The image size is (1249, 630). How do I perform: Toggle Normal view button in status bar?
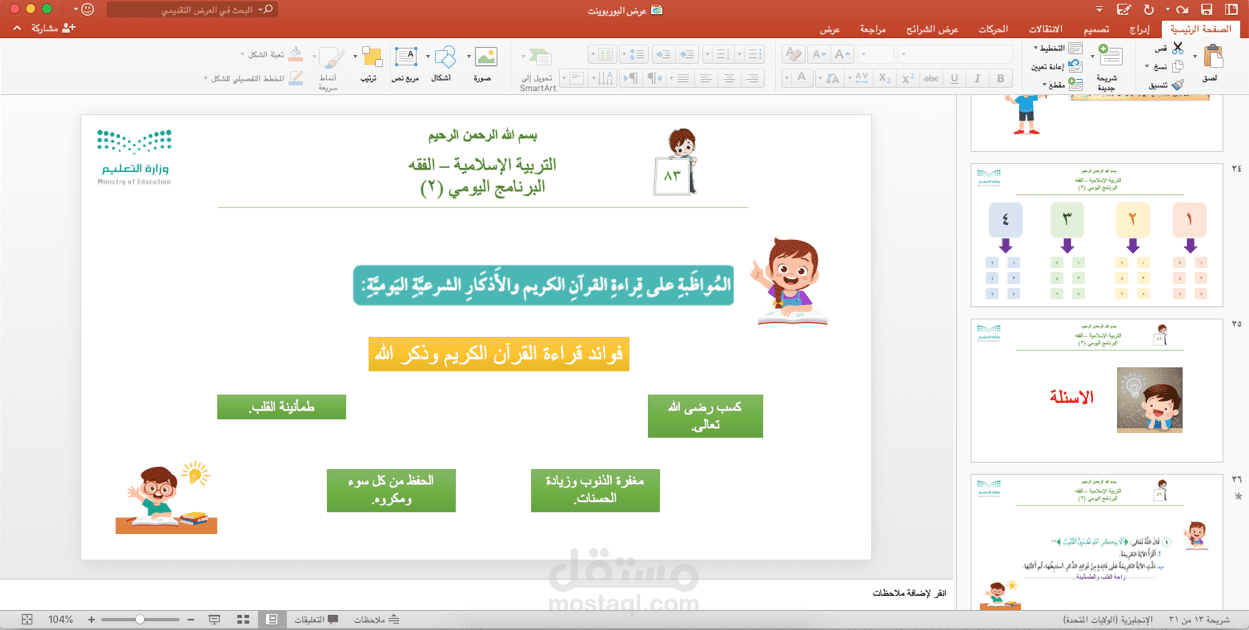(x=271, y=620)
